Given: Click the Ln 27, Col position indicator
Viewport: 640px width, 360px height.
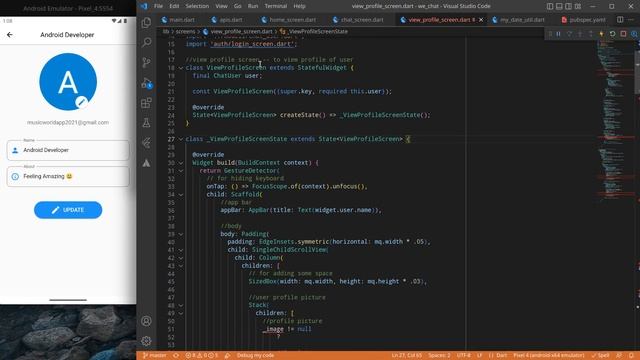Looking at the screenshot, I should tap(407, 356).
